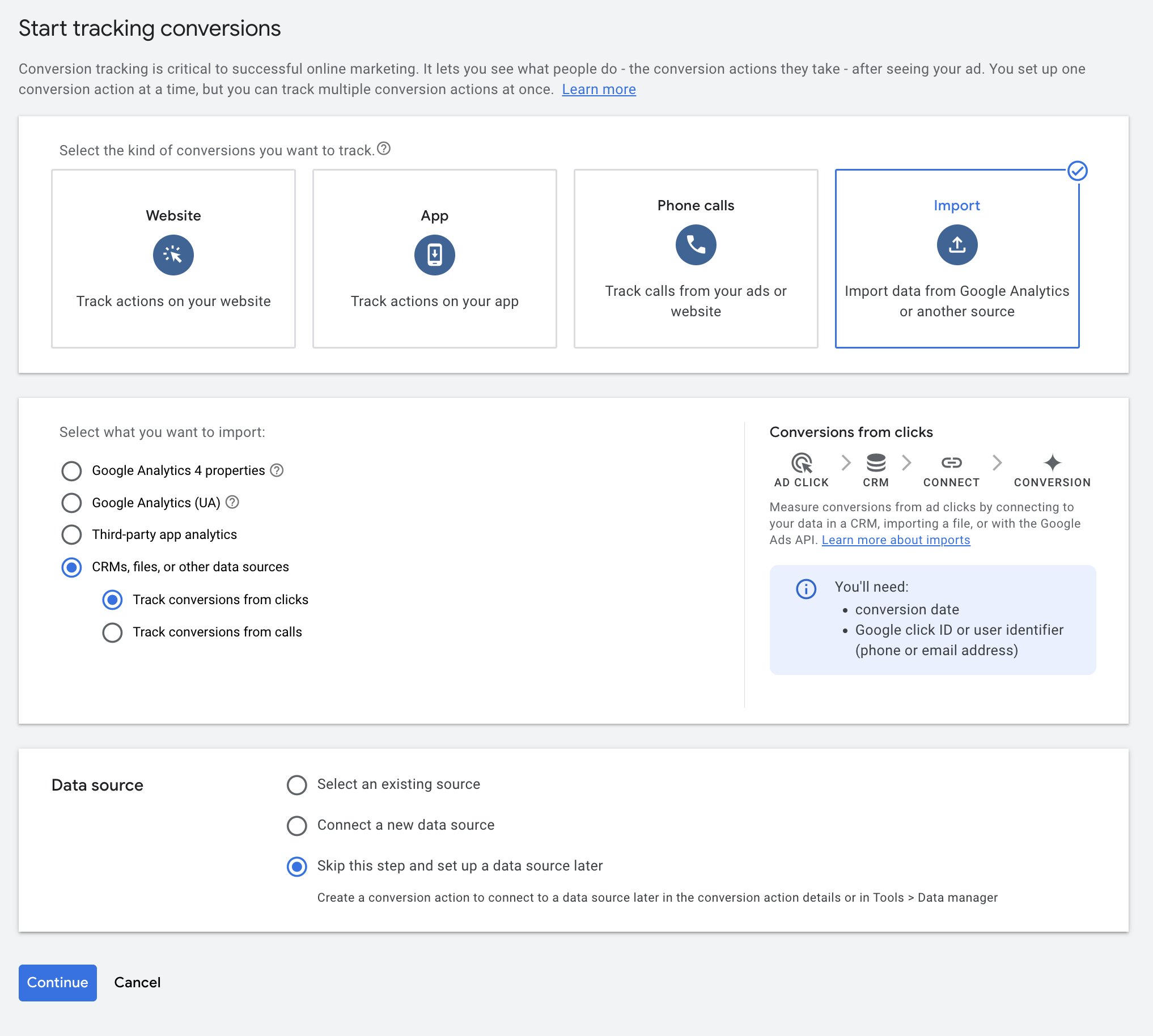Screen dimensions: 1153x1036
Task: Choose Select an existing source option
Action: (x=296, y=784)
